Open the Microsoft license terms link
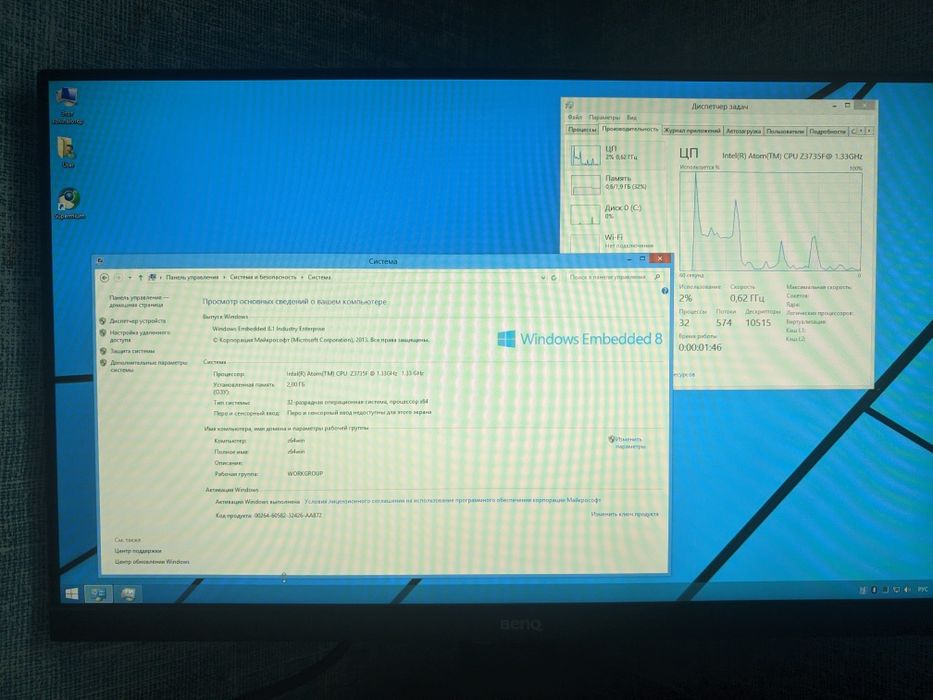 452,501
